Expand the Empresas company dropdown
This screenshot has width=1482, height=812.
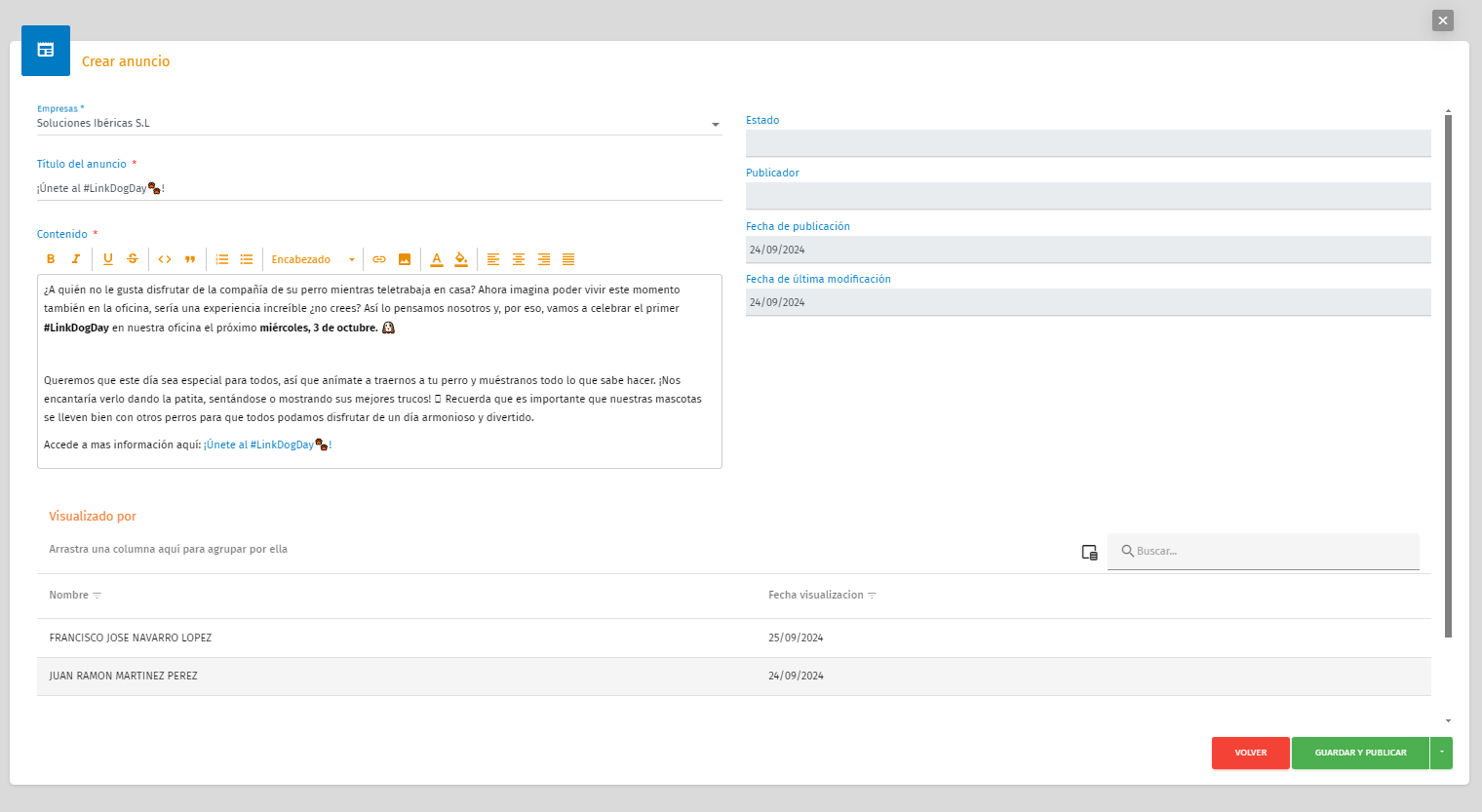[x=715, y=125]
